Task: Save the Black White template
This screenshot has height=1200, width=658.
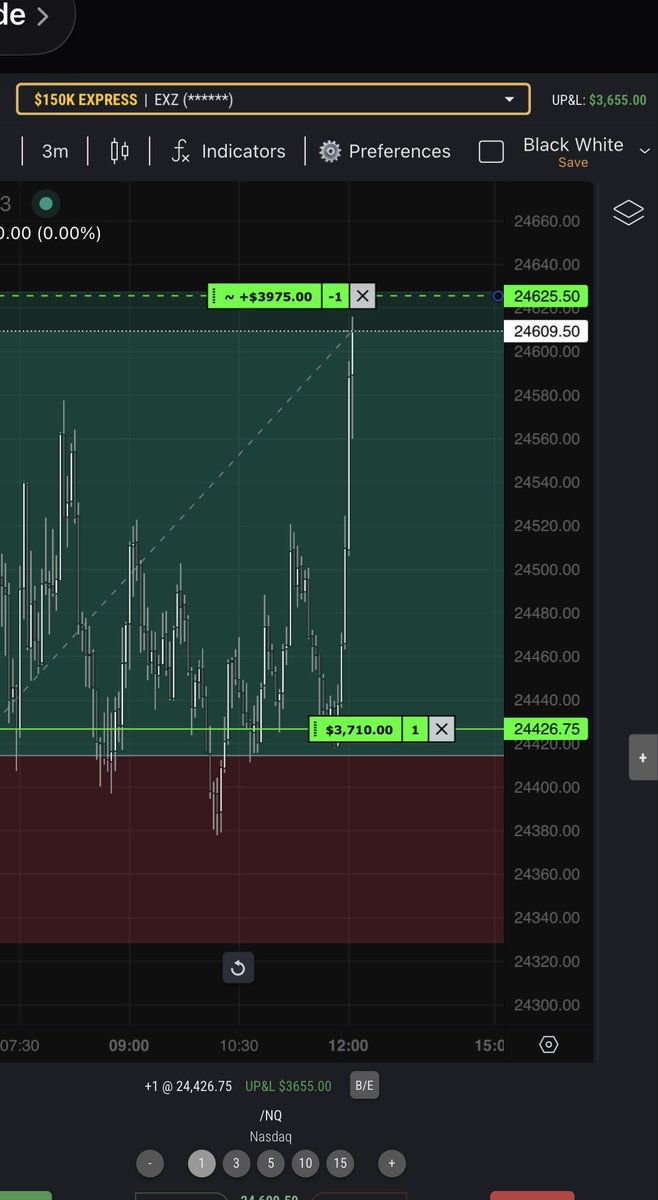Action: click(x=573, y=163)
